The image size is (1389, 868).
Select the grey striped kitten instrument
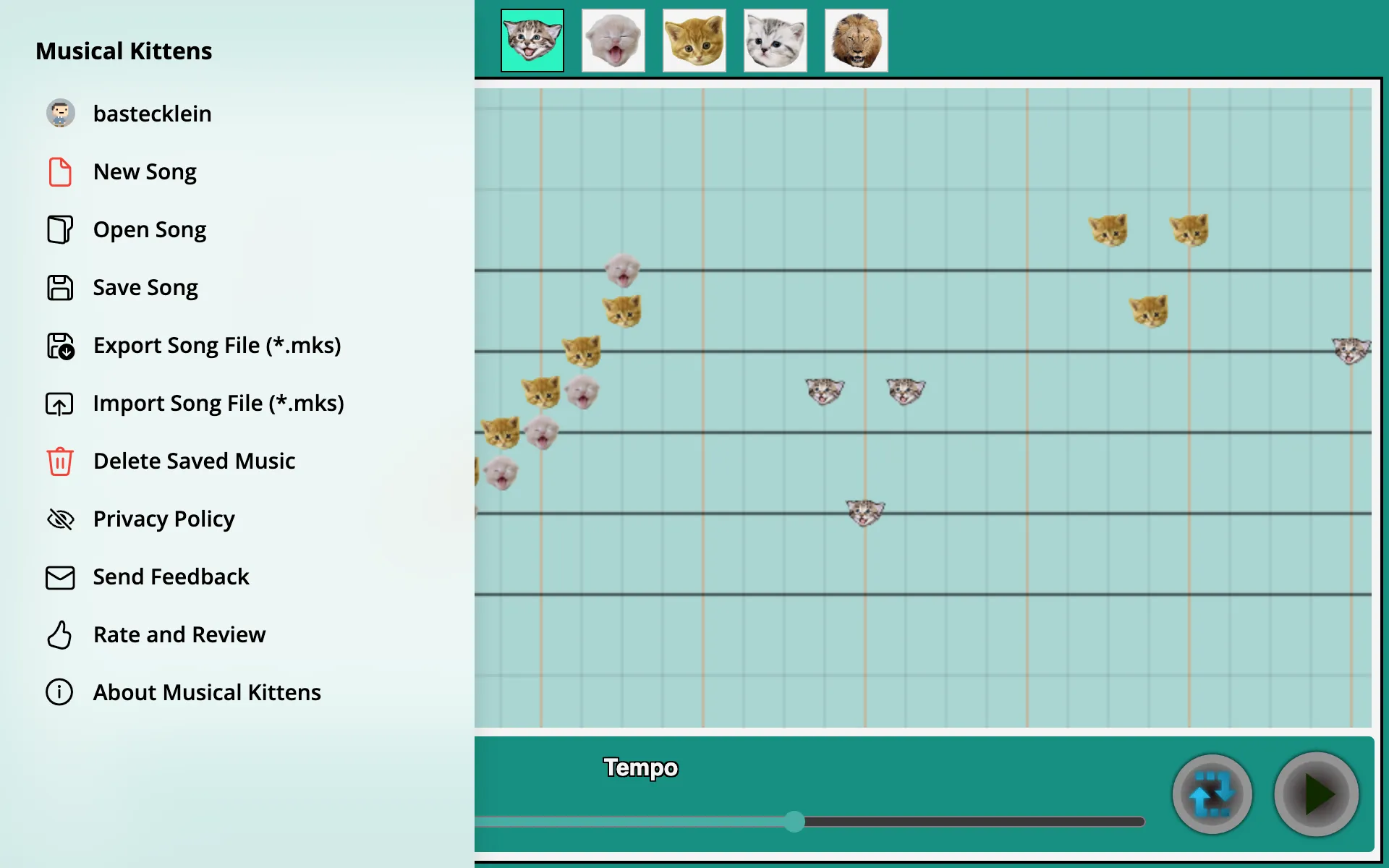pos(775,40)
